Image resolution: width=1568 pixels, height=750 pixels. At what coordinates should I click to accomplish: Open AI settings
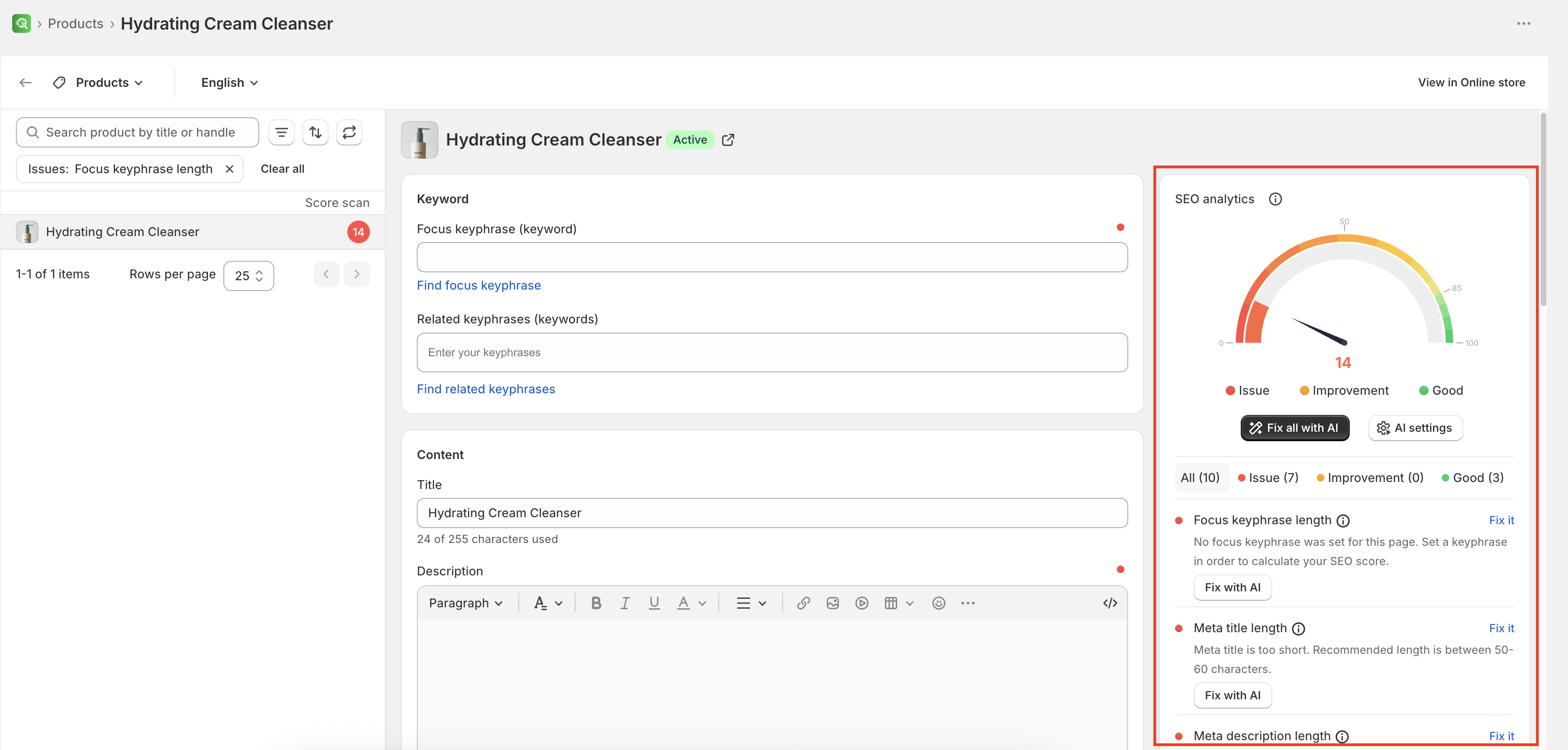[1415, 428]
